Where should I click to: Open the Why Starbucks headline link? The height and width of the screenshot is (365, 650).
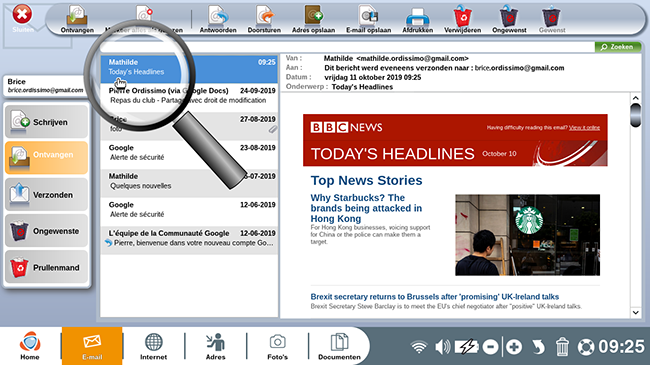click(x=366, y=208)
